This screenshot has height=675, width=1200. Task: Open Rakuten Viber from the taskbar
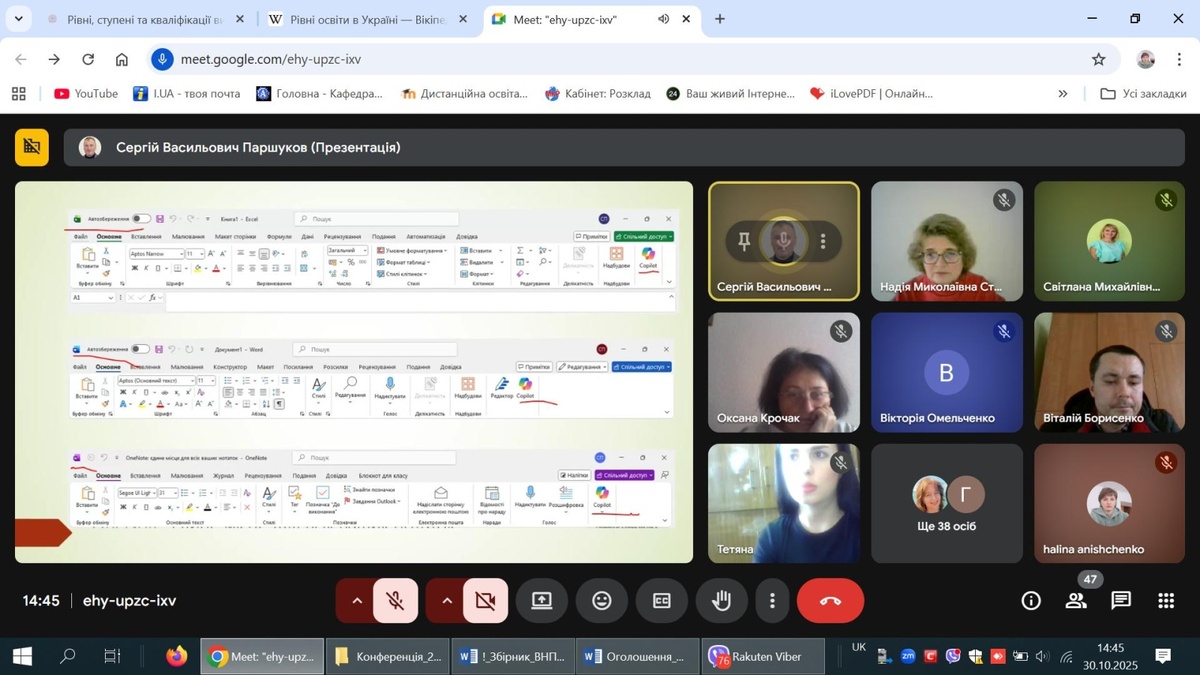[764, 656]
